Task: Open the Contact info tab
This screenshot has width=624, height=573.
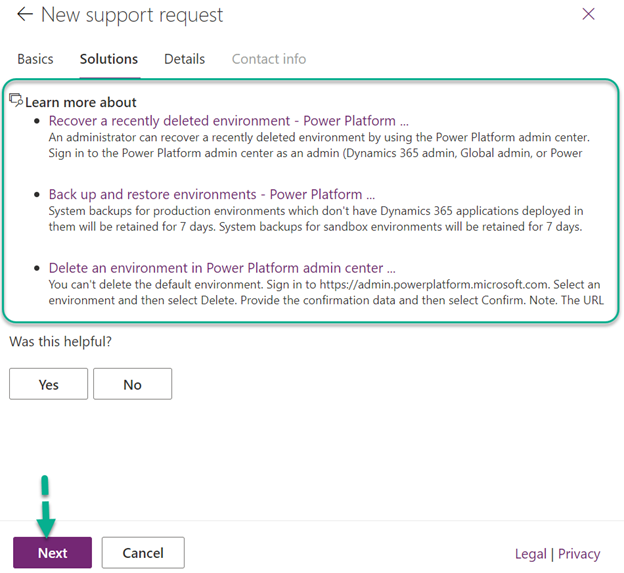Action: 269,59
